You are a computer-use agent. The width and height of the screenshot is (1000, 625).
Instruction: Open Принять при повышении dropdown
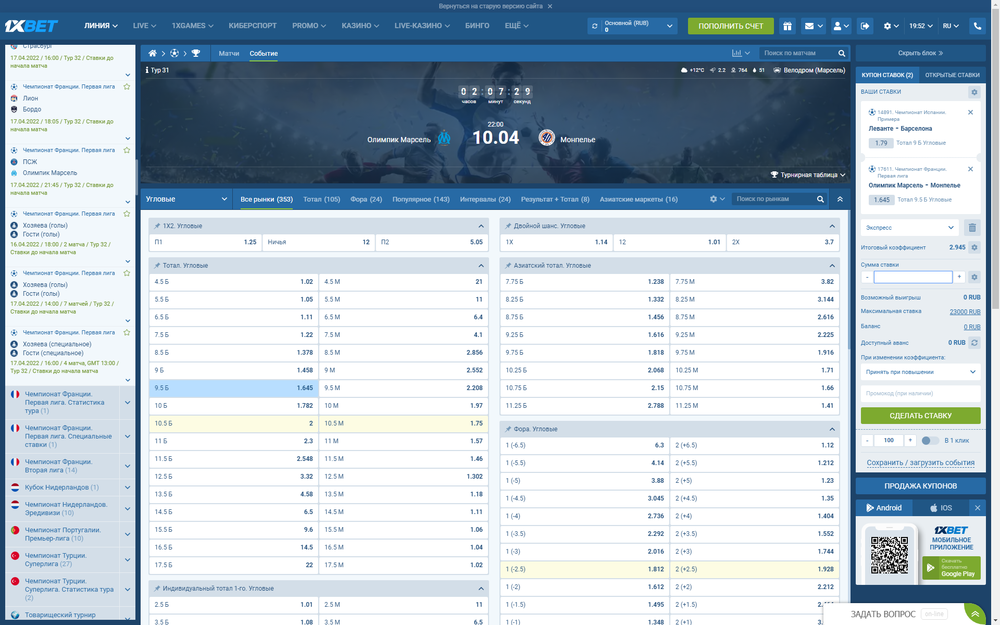pyautogui.click(x=920, y=372)
